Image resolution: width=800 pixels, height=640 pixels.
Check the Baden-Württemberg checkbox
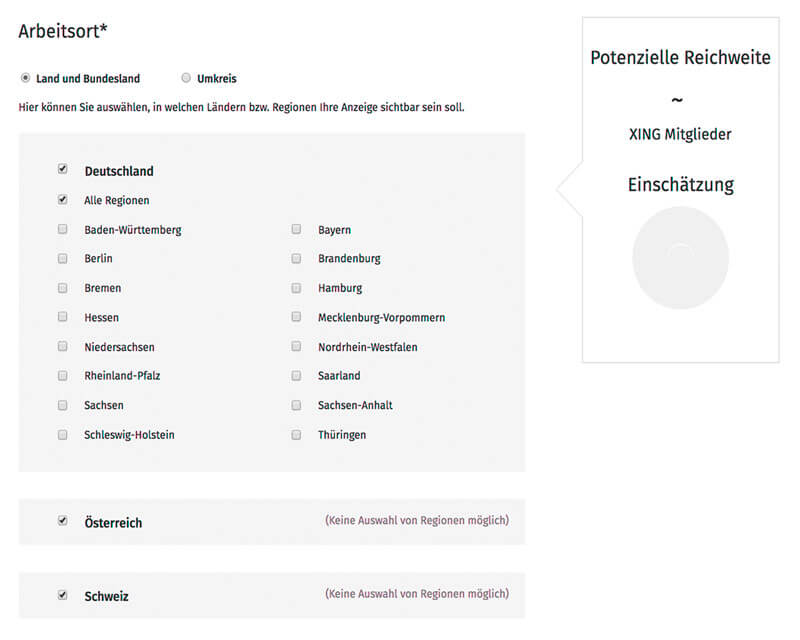pos(63,229)
